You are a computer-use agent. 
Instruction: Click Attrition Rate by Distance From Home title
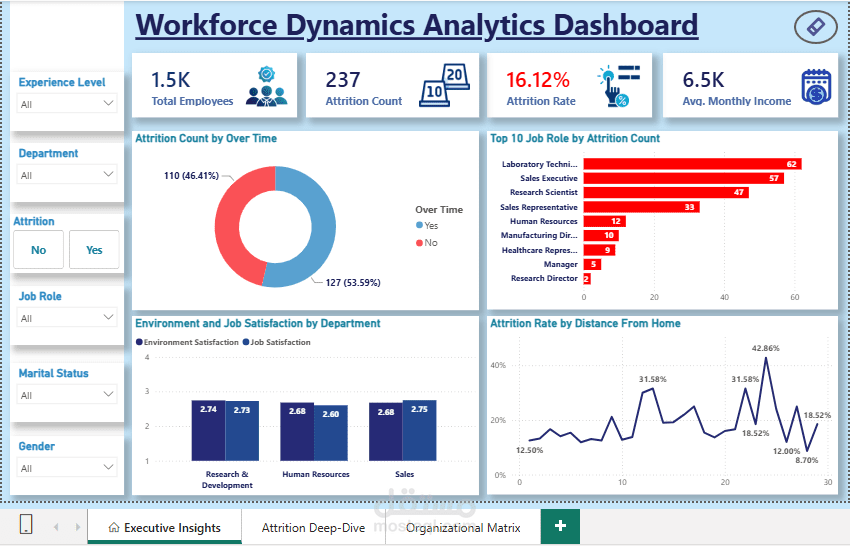click(585, 323)
